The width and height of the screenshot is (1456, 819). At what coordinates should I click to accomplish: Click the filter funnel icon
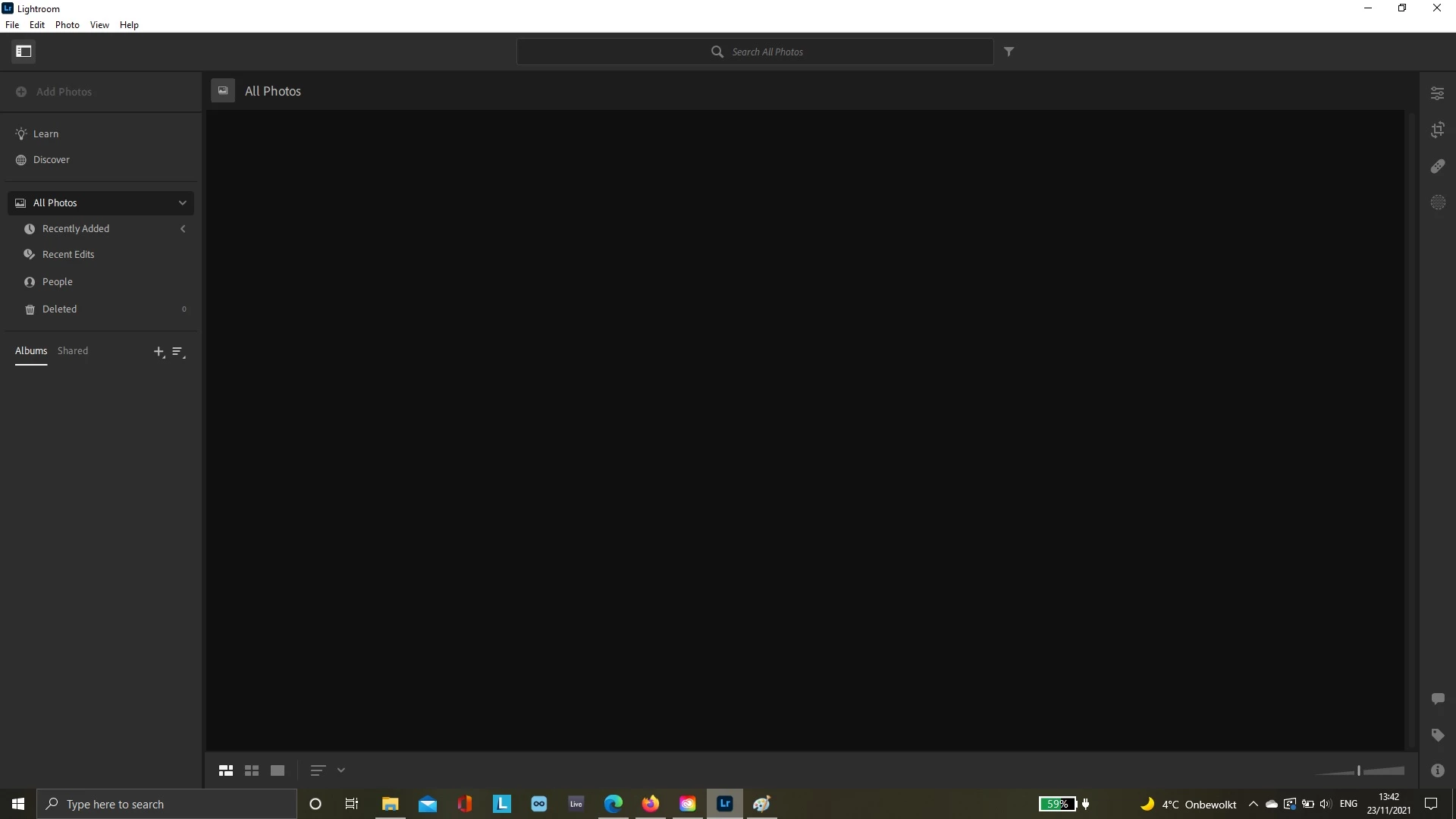(1009, 52)
